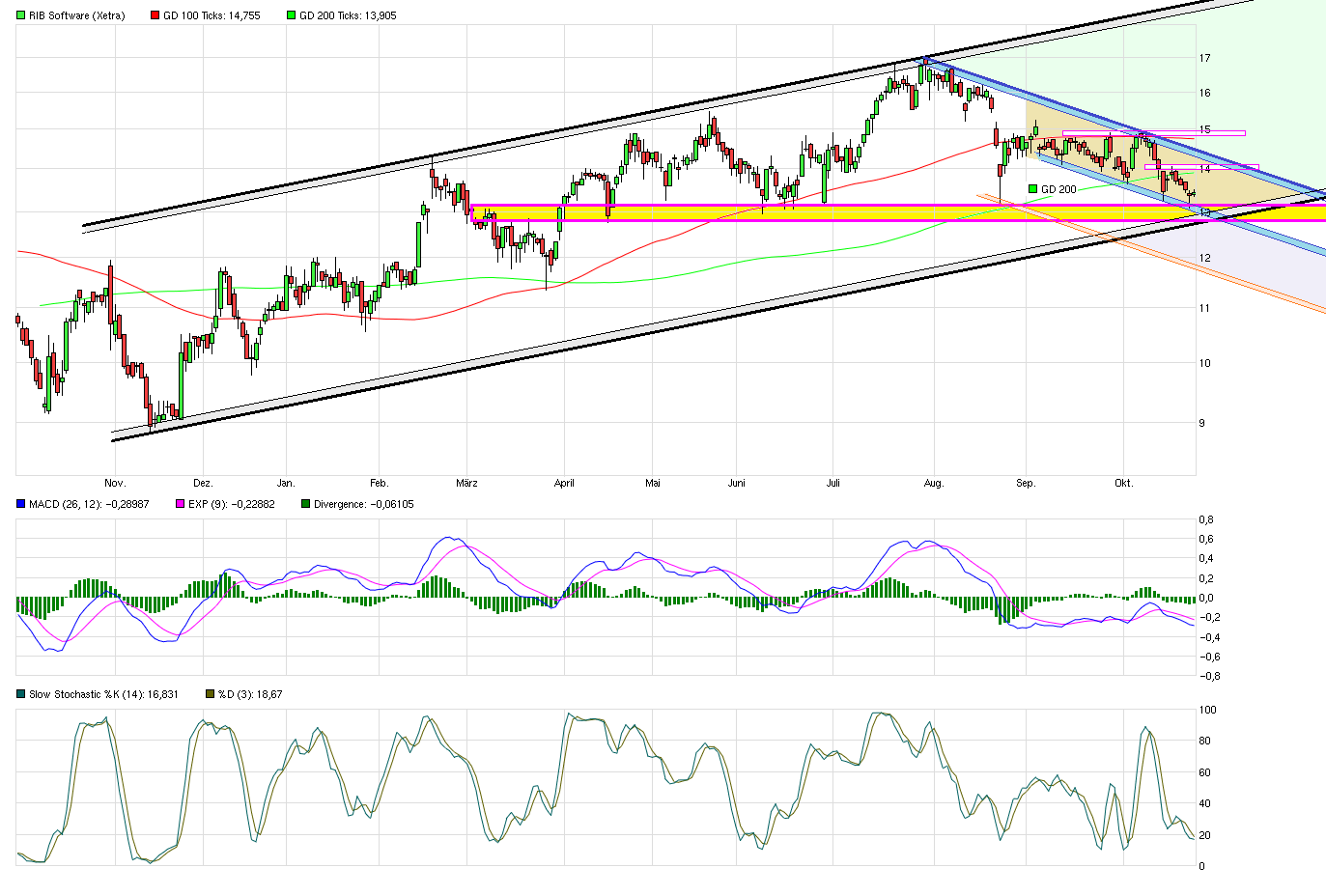Image resolution: width=1326 pixels, height=896 pixels.
Task: Click the green RIB Software legend swatch
Action: coord(21,15)
